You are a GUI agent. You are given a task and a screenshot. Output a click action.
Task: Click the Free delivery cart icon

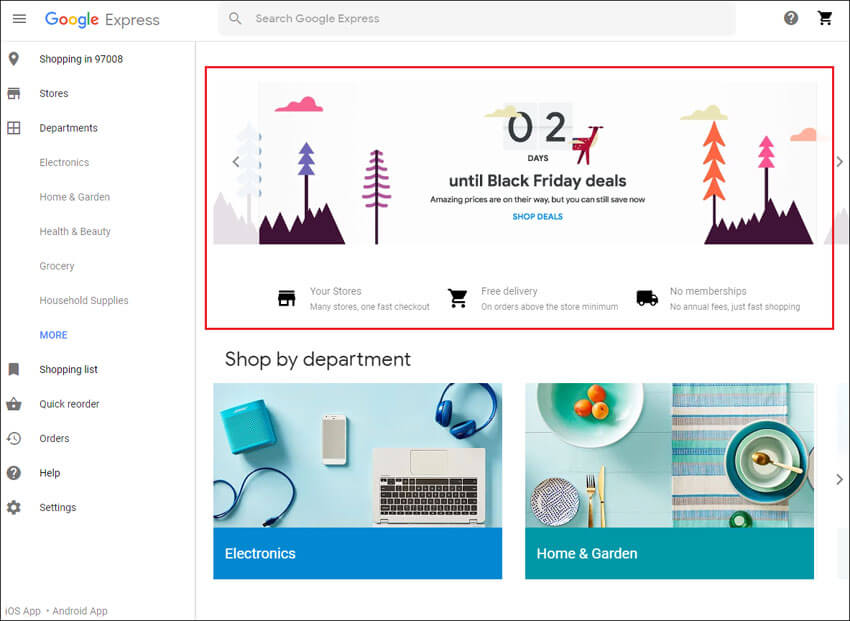pos(458,298)
